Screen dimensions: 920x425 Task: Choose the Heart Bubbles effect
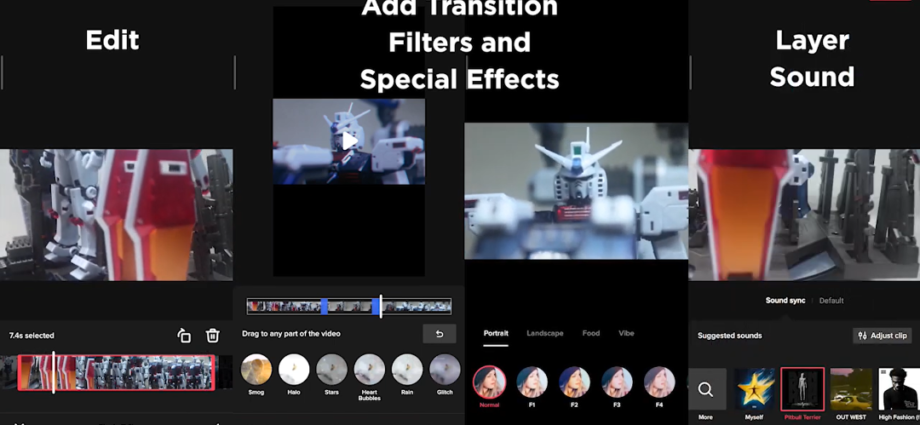pyautogui.click(x=369, y=371)
